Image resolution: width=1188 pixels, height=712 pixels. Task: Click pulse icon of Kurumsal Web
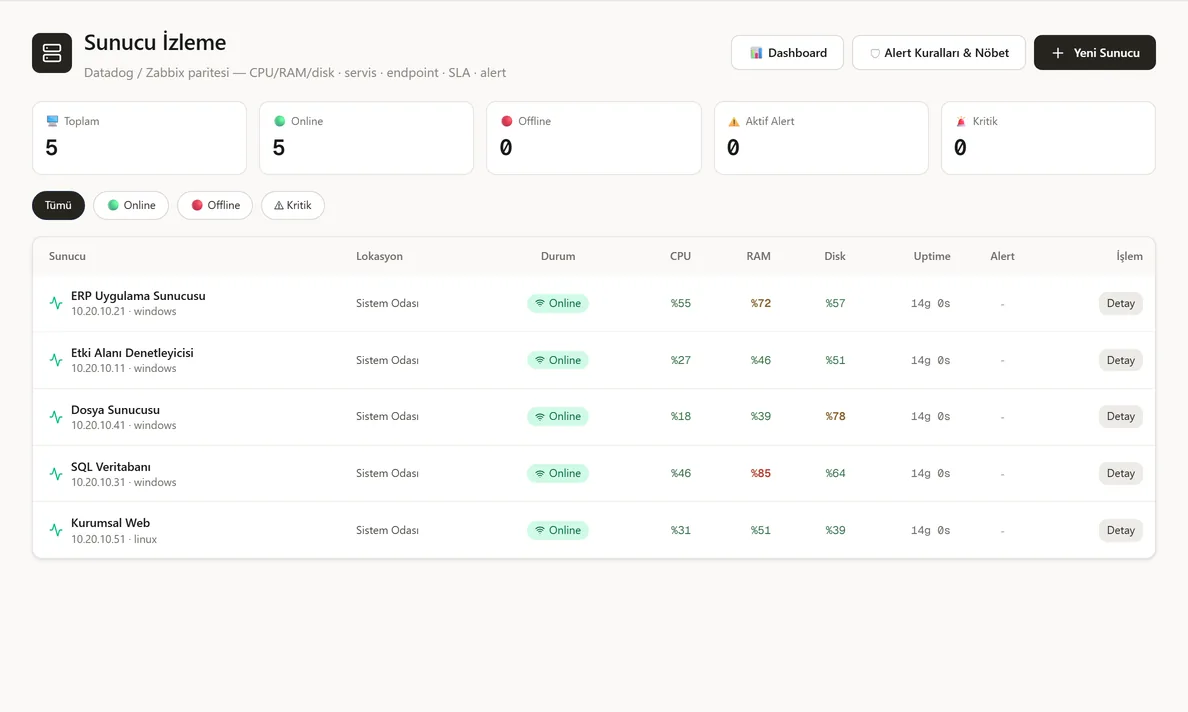[56, 530]
